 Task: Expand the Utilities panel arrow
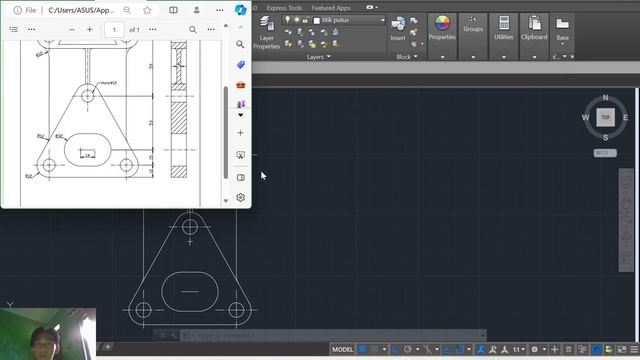point(504,57)
